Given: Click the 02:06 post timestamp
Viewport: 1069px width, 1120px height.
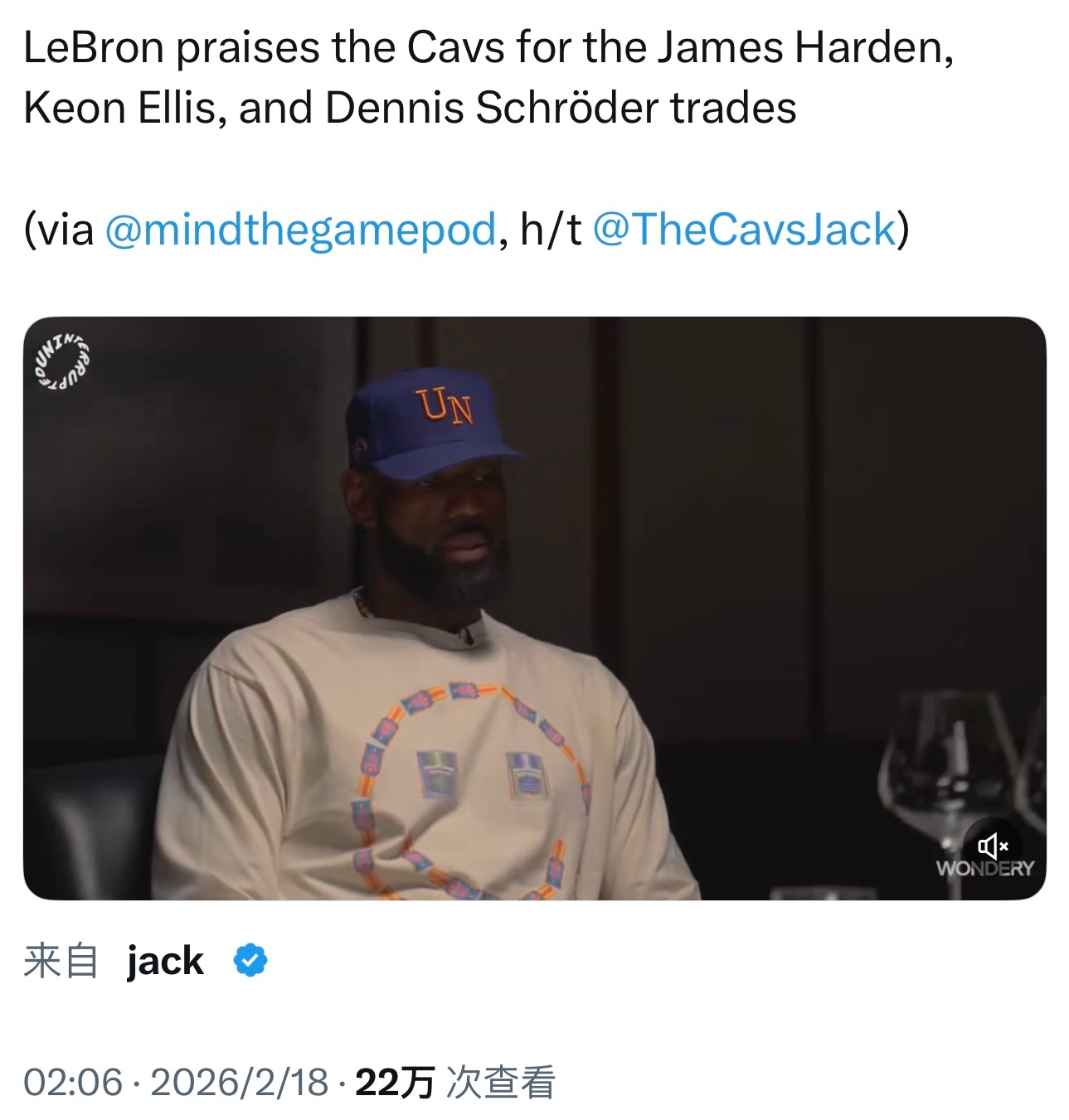Looking at the screenshot, I should click(x=73, y=1082).
